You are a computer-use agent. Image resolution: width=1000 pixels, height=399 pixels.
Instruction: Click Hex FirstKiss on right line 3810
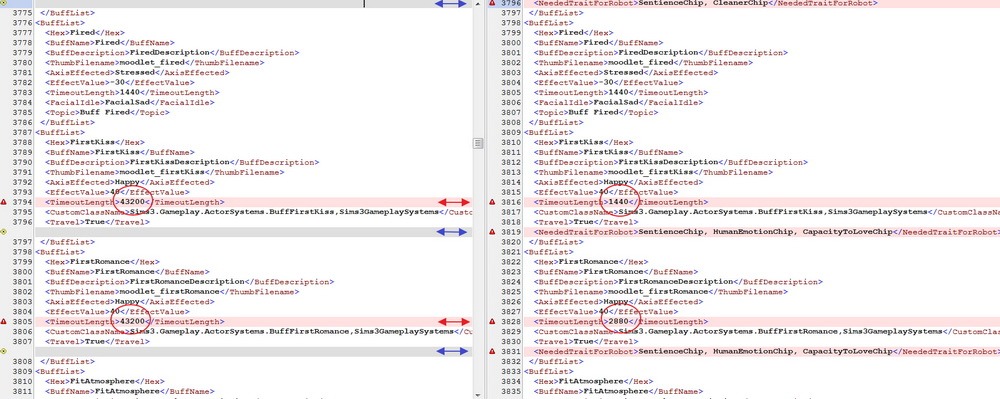pos(583,143)
